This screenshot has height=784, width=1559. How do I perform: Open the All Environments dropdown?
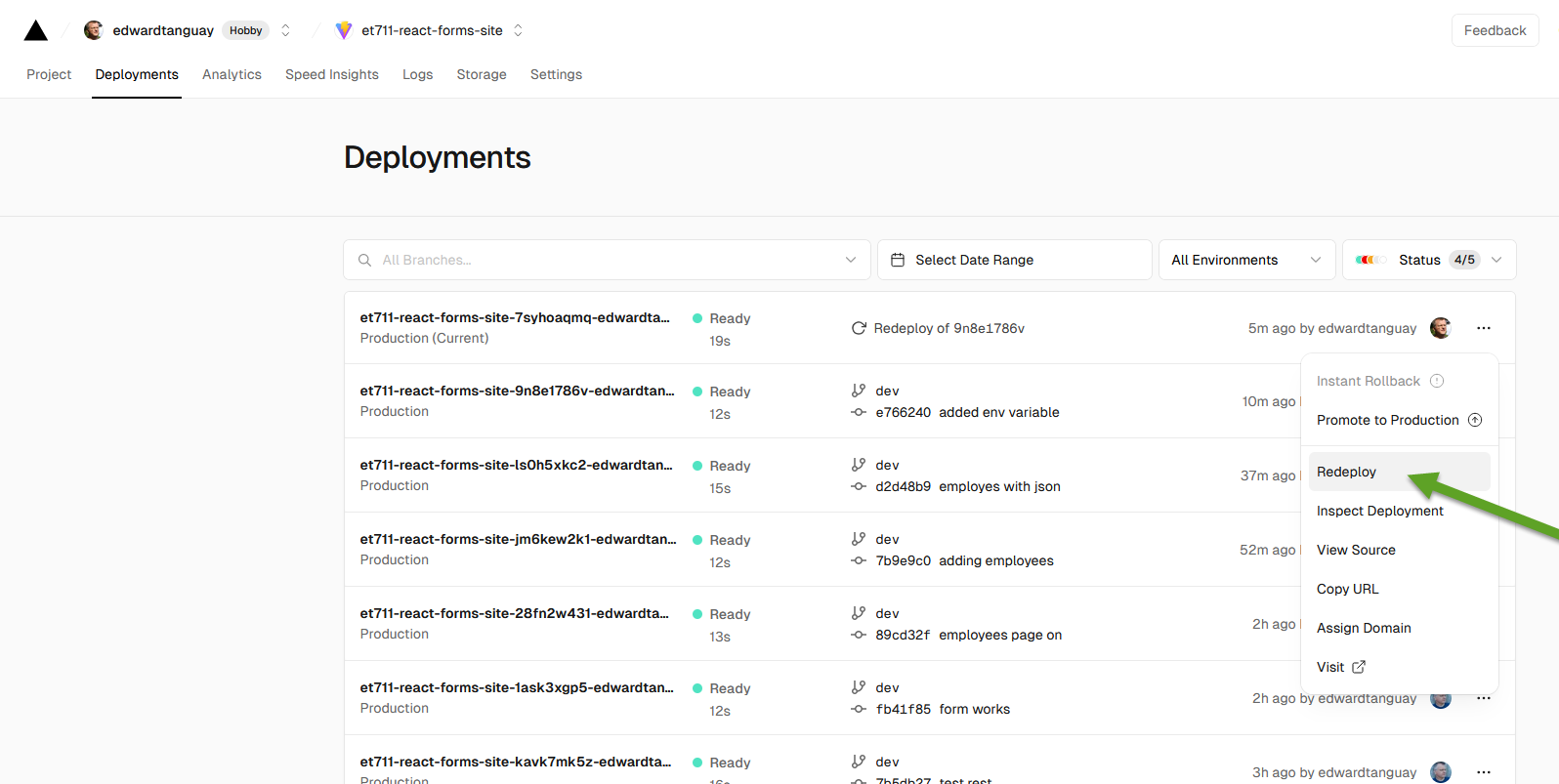(1246, 260)
